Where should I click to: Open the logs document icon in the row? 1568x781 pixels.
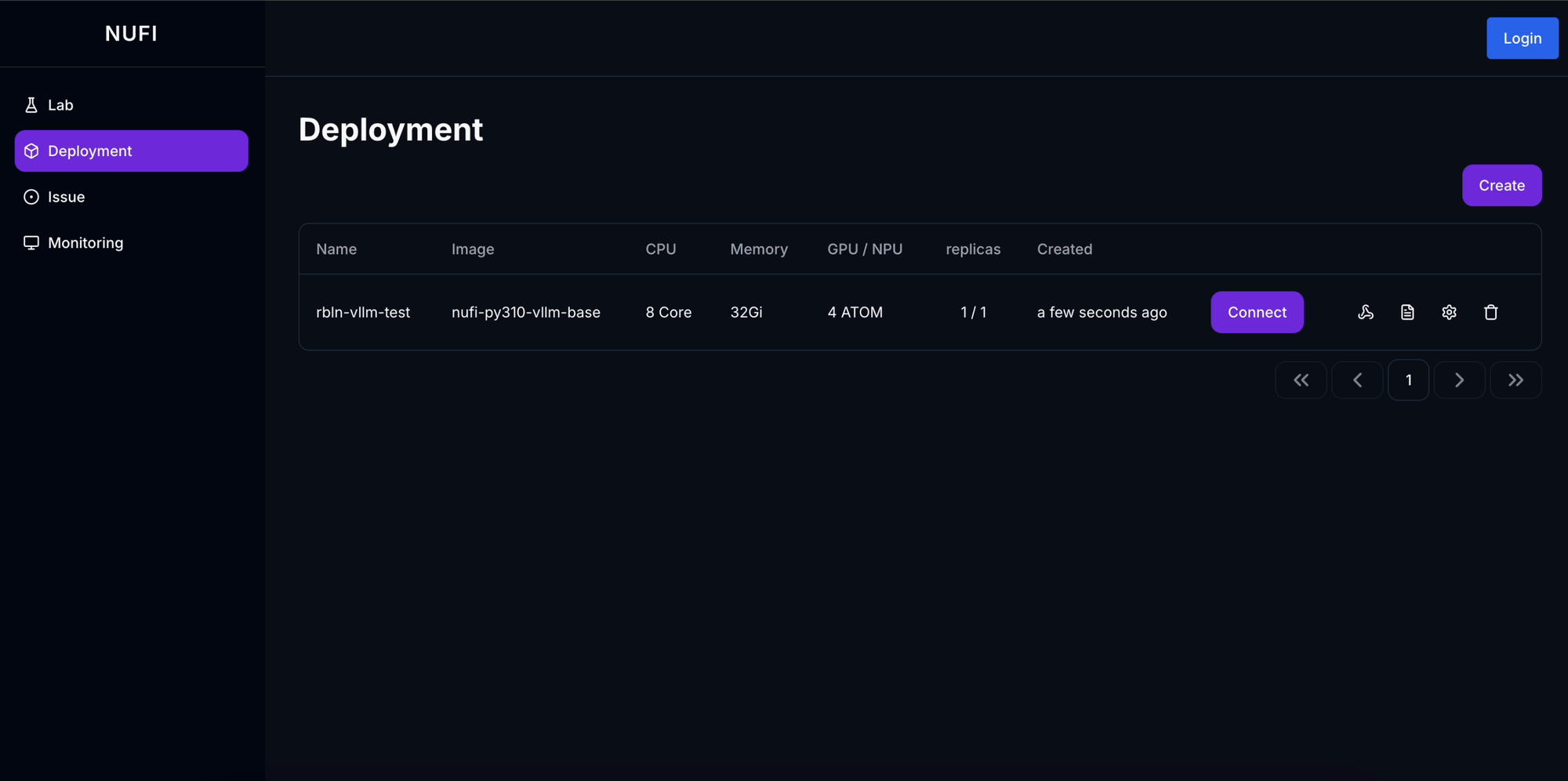pyautogui.click(x=1407, y=312)
